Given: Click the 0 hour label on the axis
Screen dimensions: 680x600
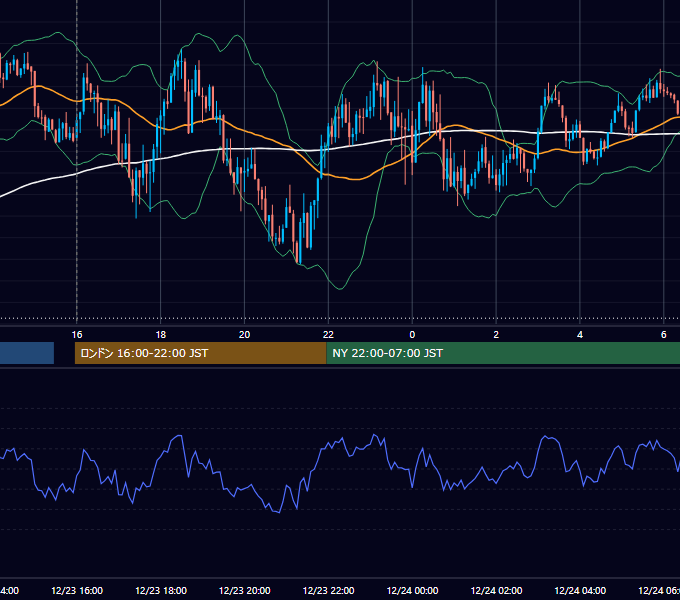Looking at the screenshot, I should (412, 335).
